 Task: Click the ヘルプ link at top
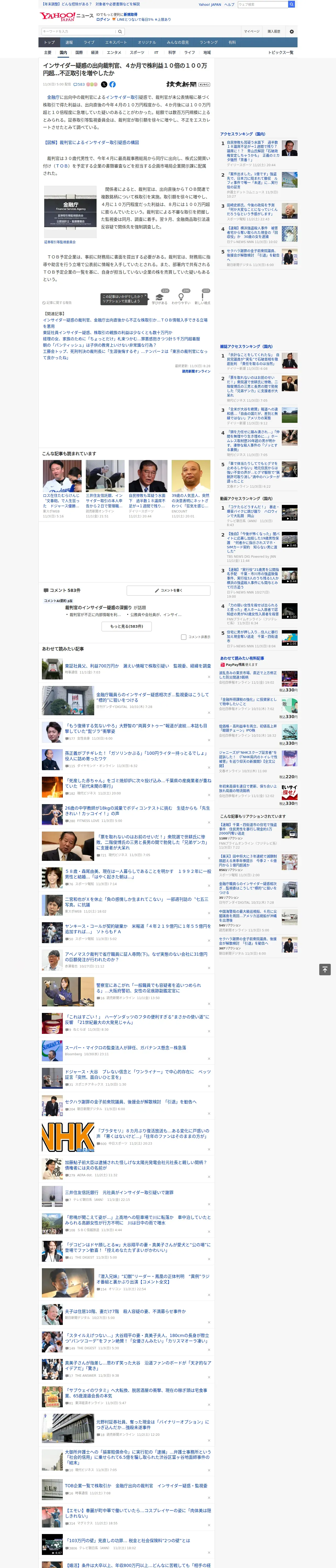pyautogui.click(x=229, y=4)
